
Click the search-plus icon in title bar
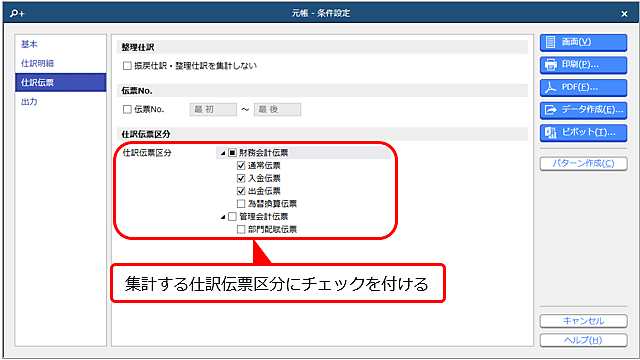18,13
